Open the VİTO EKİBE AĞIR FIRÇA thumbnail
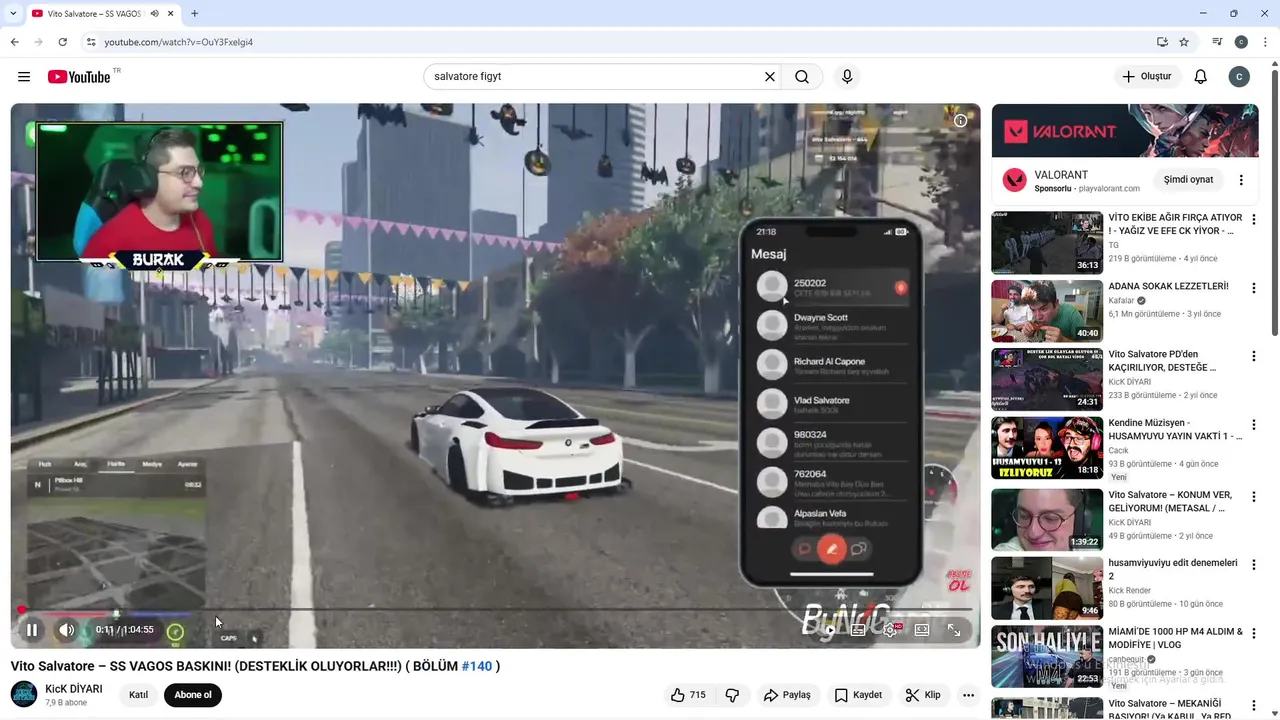Viewport: 1280px width, 720px height. tap(1047, 242)
